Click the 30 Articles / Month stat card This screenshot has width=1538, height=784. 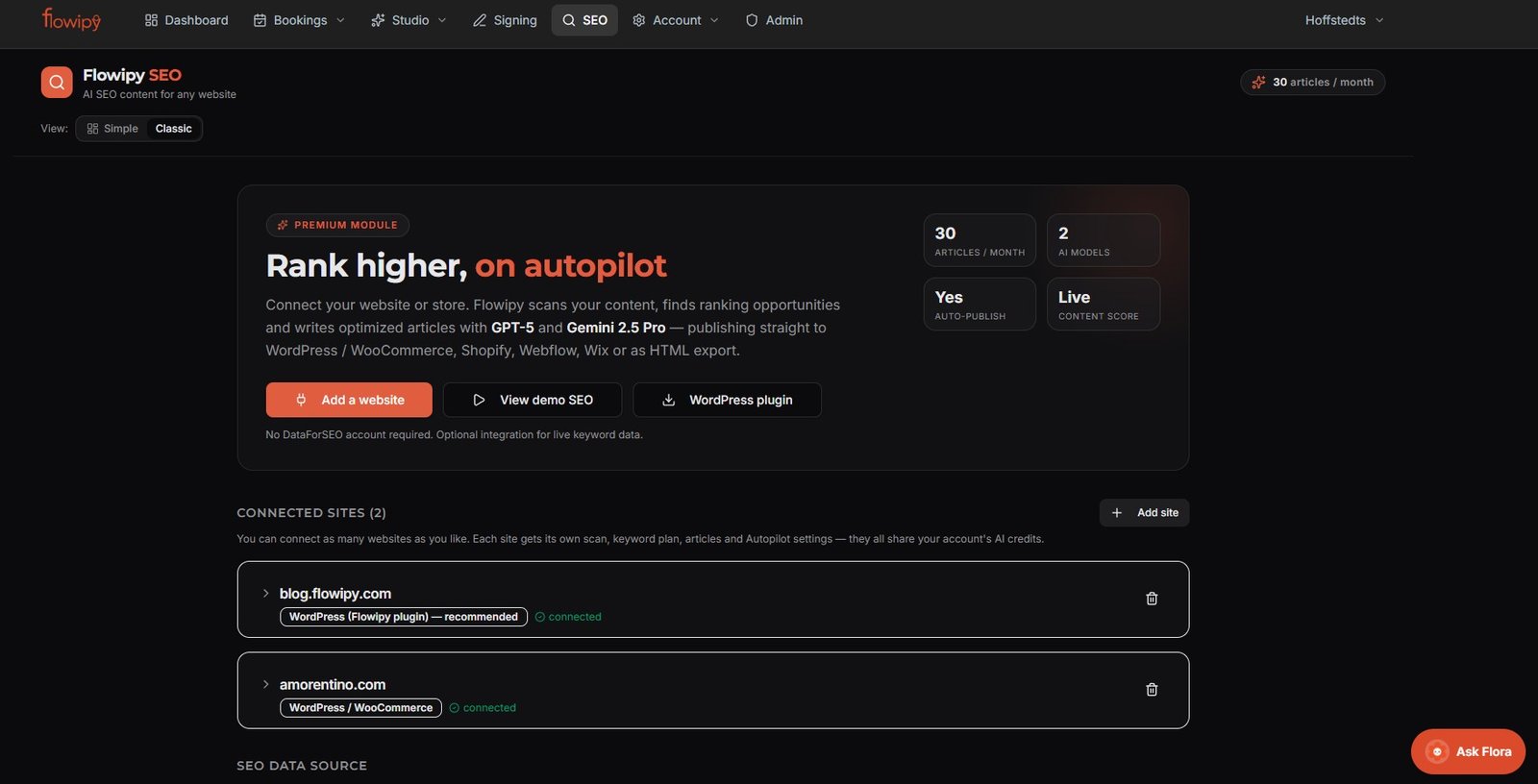[x=980, y=240]
